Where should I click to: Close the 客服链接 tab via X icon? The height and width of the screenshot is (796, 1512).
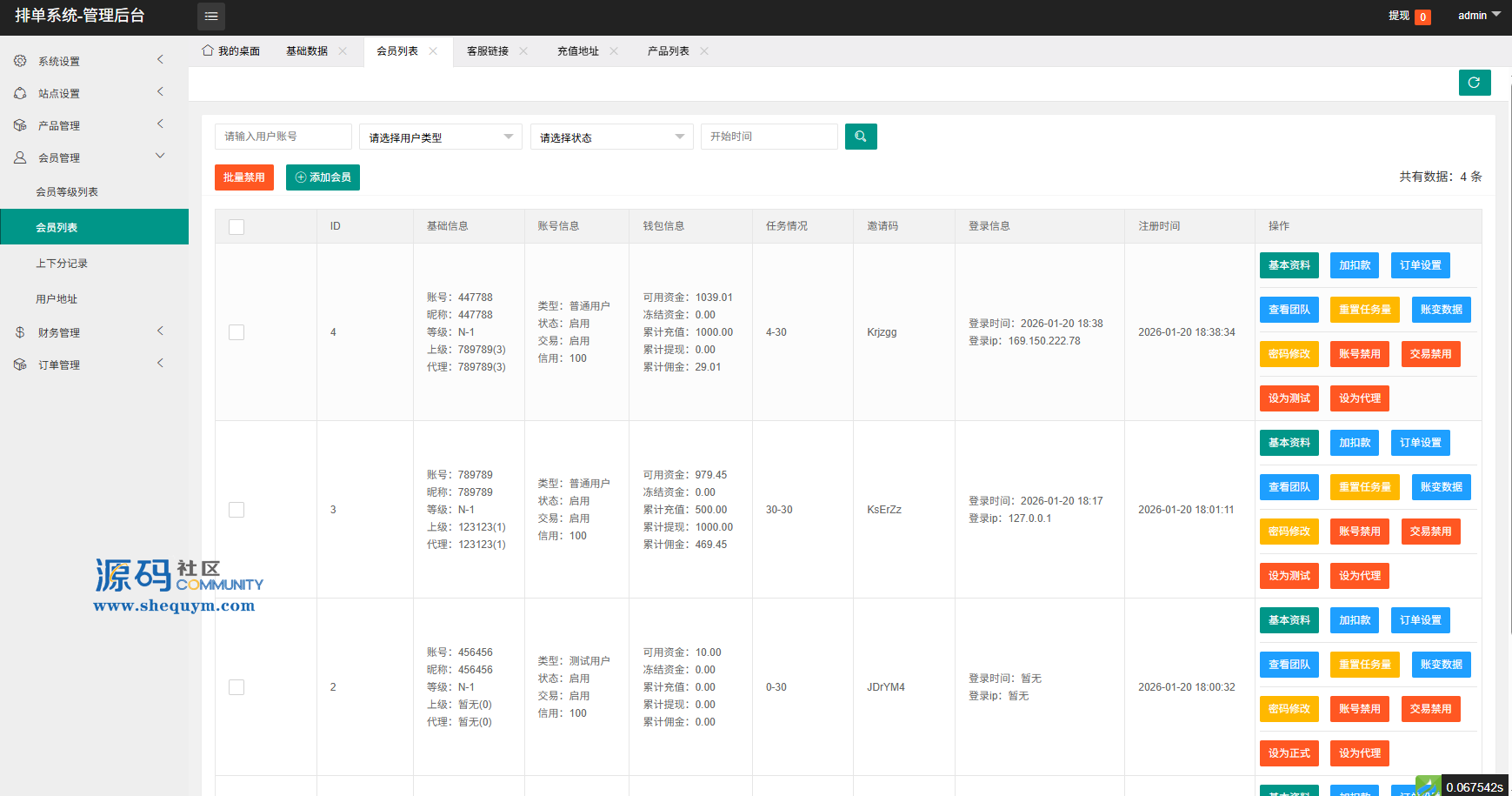click(523, 51)
